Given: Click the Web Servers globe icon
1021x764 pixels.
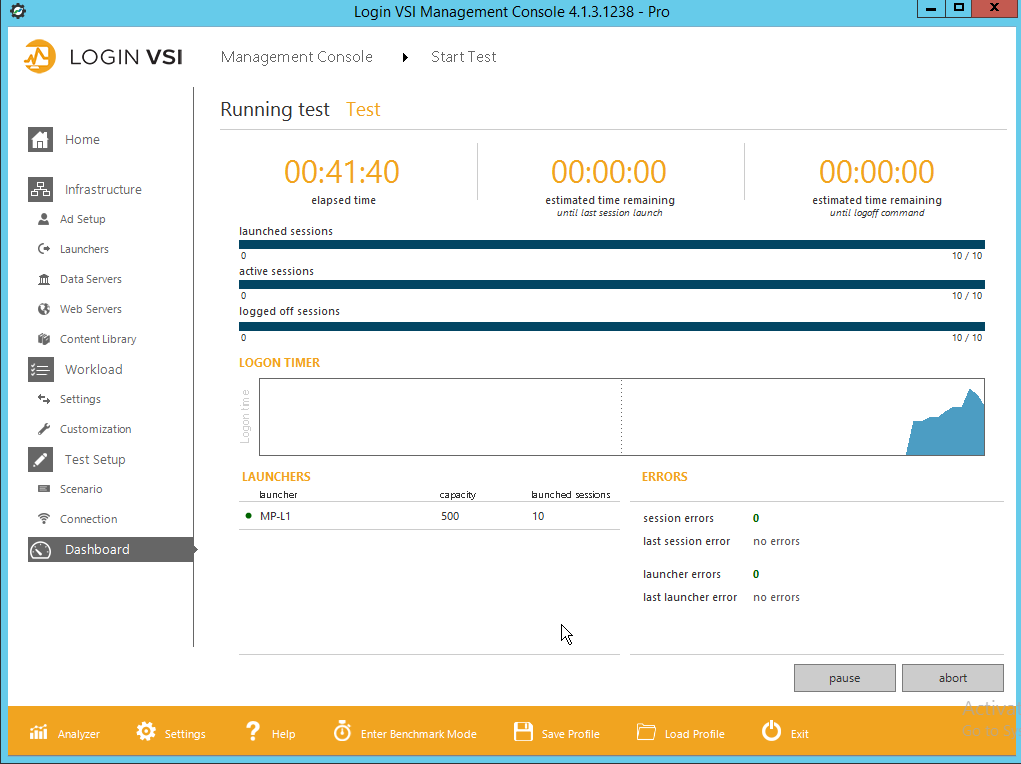Looking at the screenshot, I should [x=44, y=309].
